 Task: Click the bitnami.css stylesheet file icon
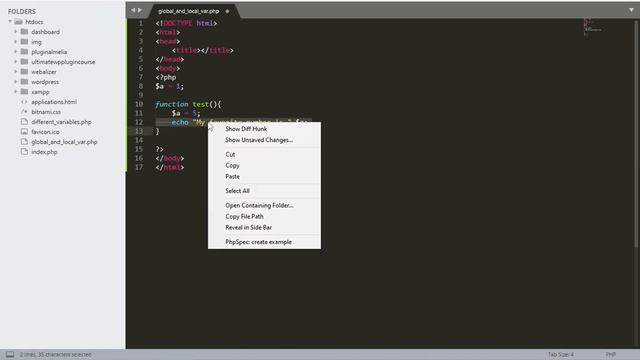24,111
